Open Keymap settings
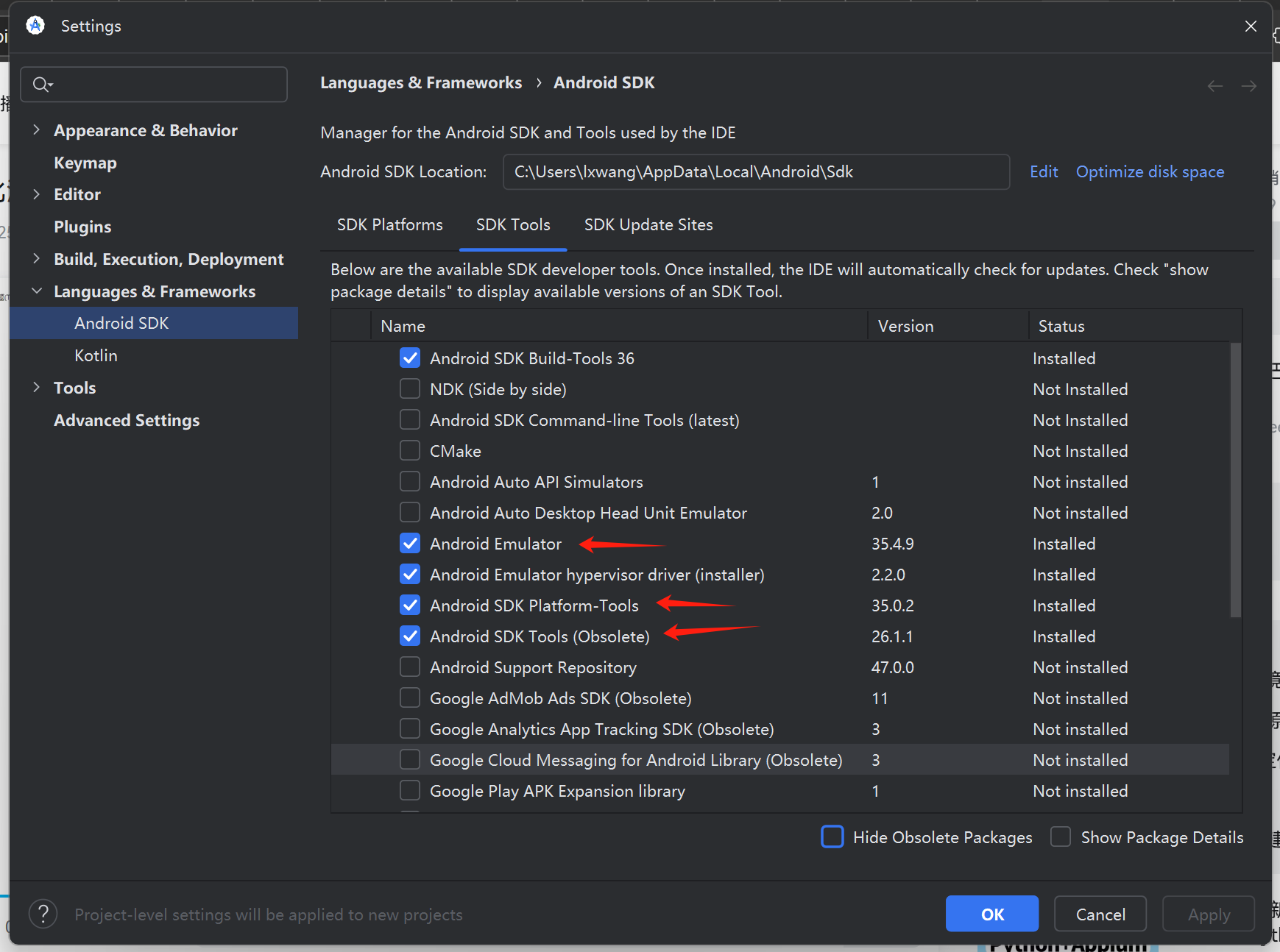 (x=85, y=163)
